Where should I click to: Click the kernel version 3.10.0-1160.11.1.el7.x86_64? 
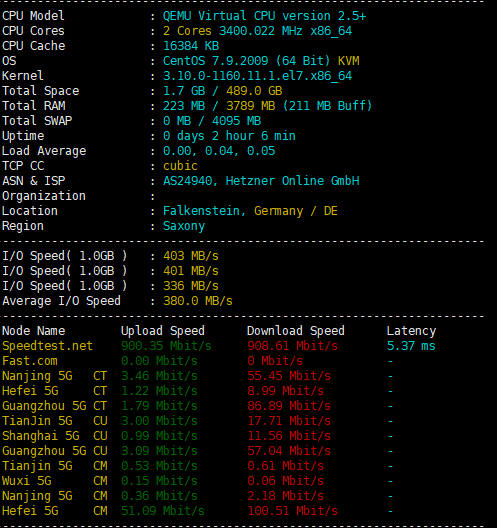coord(258,76)
